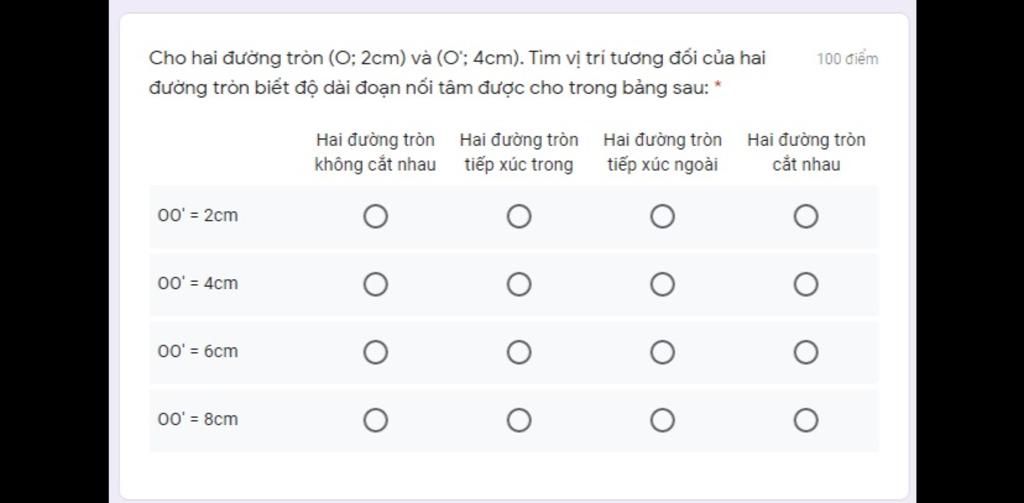1024x503 pixels.
Task: Mark 'tiếp xúc trong' for OO' = 6cm
Action: (518, 352)
